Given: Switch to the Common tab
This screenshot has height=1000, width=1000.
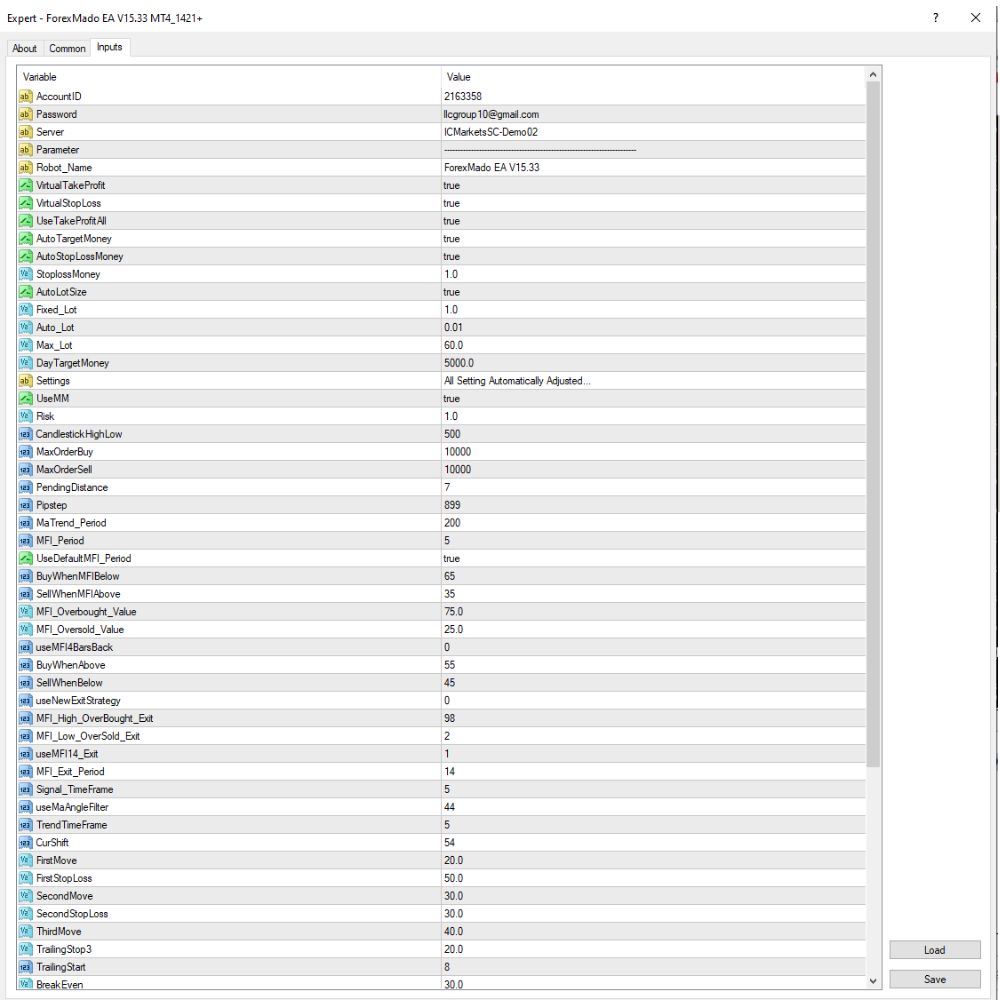Looking at the screenshot, I should coord(67,48).
